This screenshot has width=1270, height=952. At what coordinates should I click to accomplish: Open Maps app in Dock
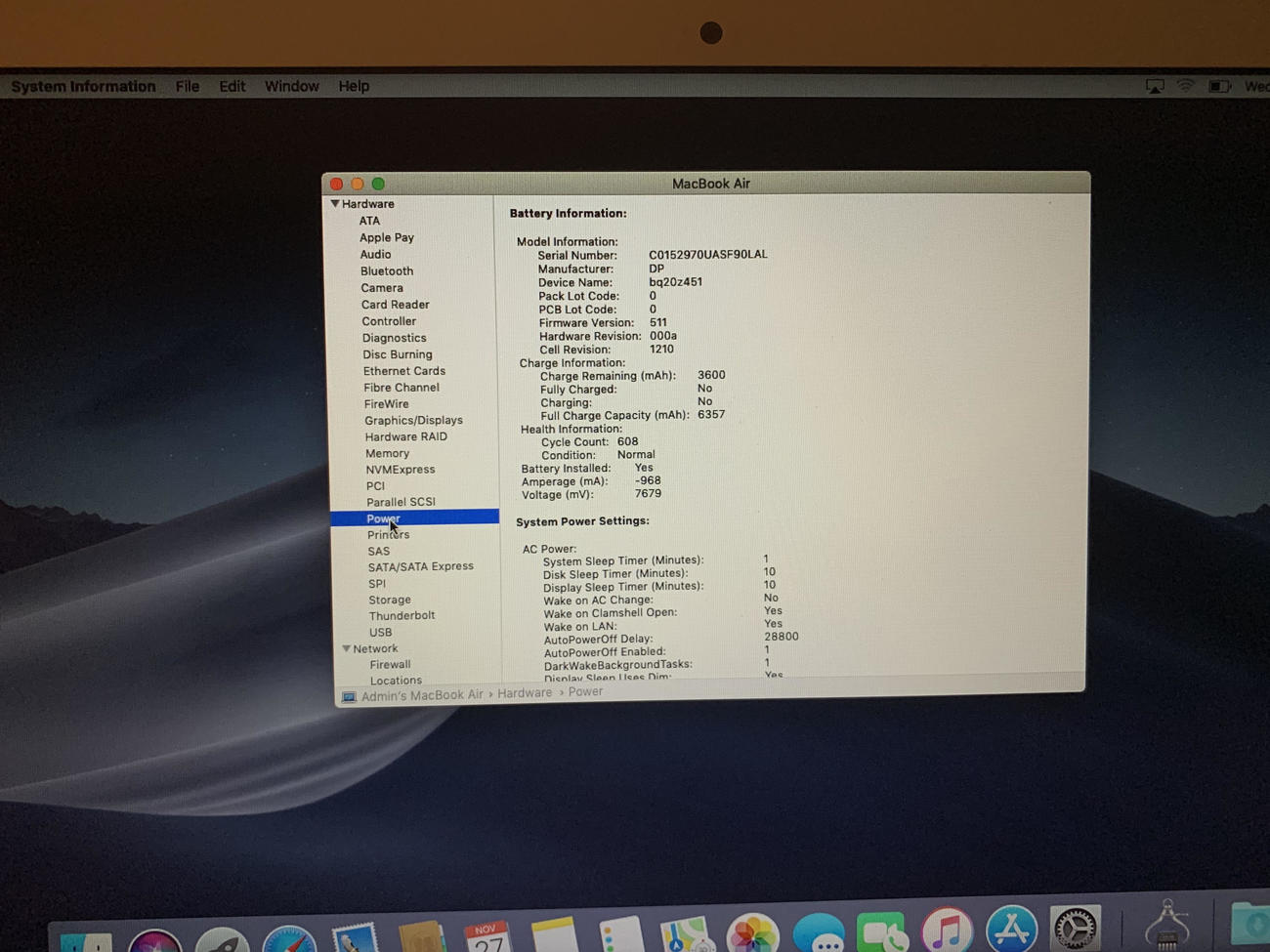coord(685,932)
